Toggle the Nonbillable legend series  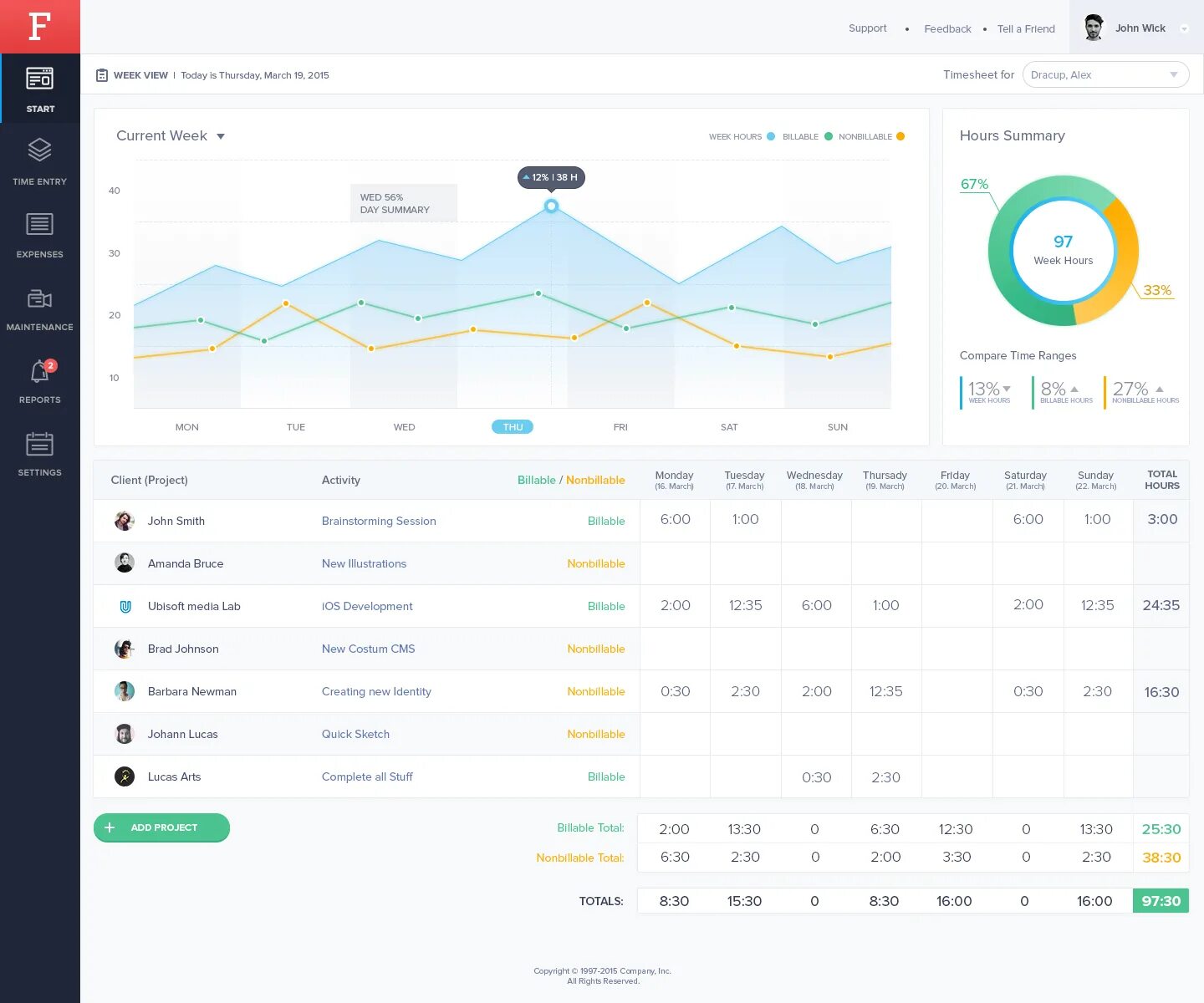click(x=900, y=136)
